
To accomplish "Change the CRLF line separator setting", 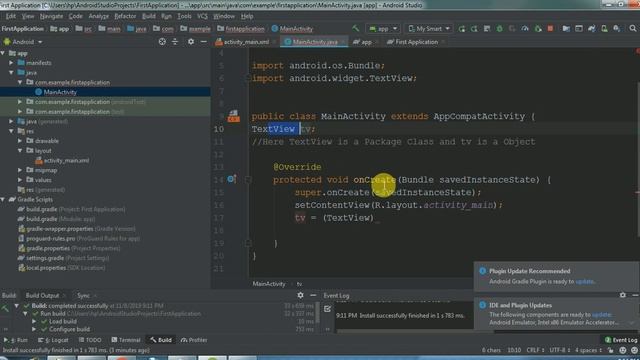I will point(535,350).
